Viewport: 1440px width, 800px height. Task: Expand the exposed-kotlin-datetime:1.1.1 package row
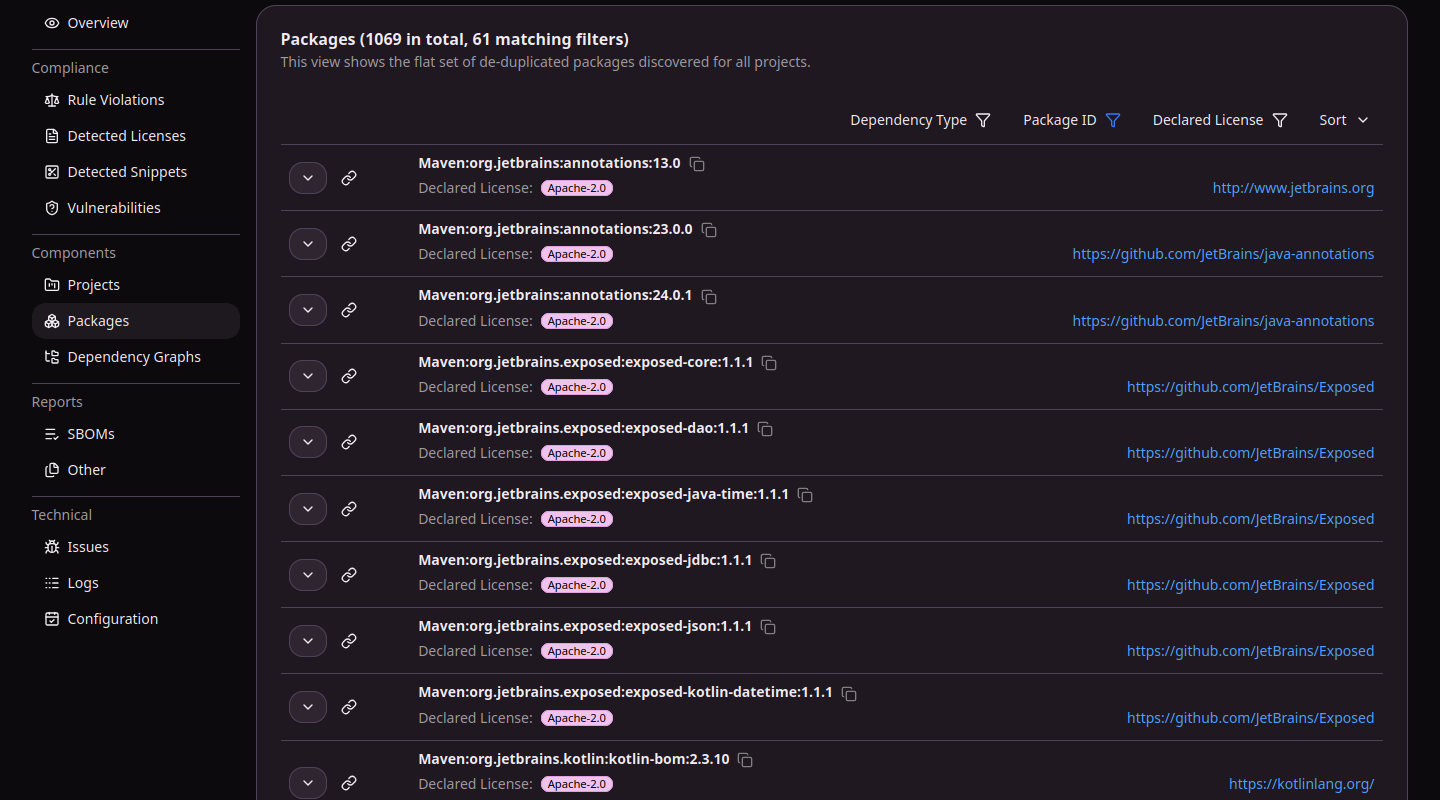[x=308, y=707]
